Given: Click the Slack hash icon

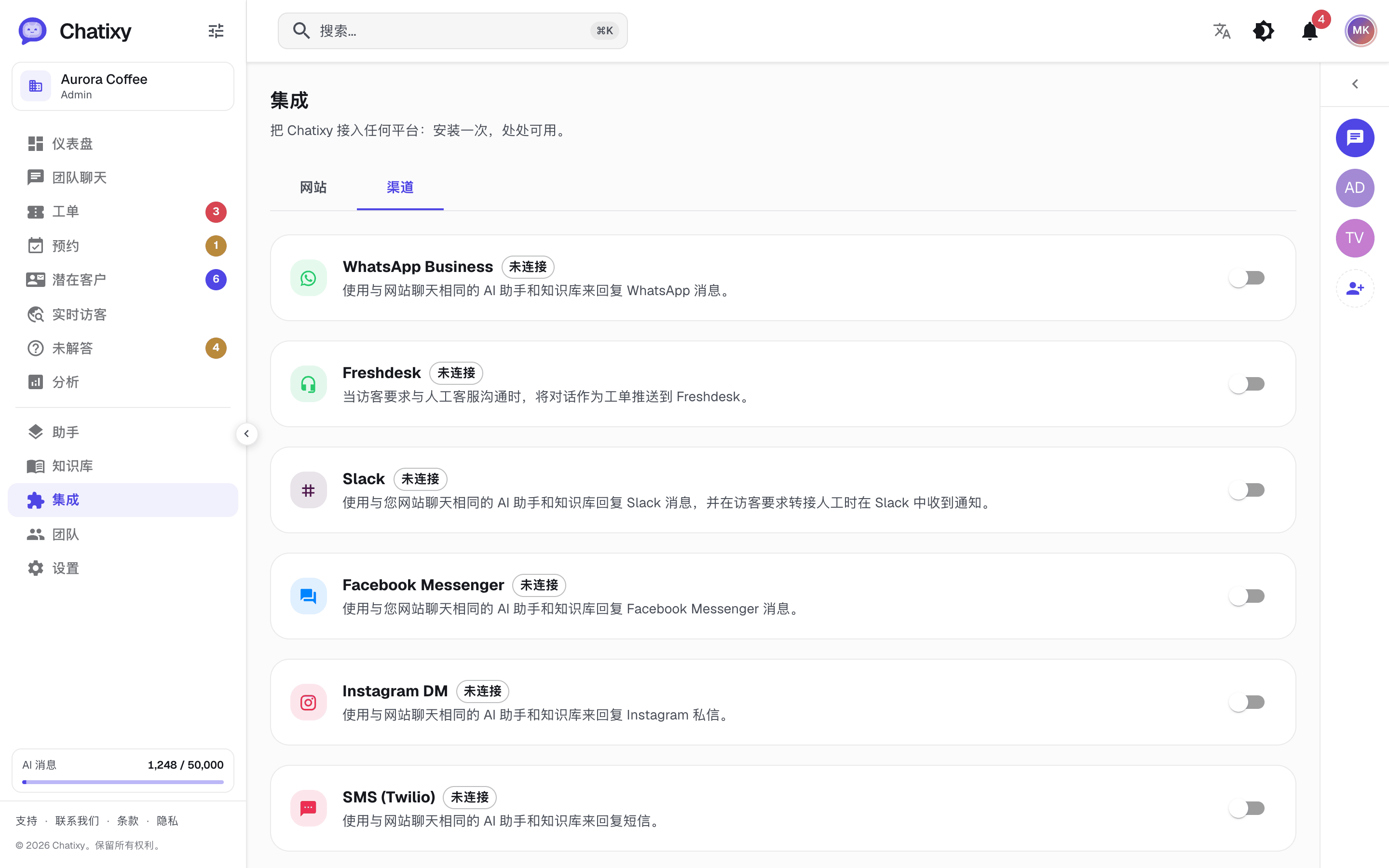Looking at the screenshot, I should coord(308,490).
